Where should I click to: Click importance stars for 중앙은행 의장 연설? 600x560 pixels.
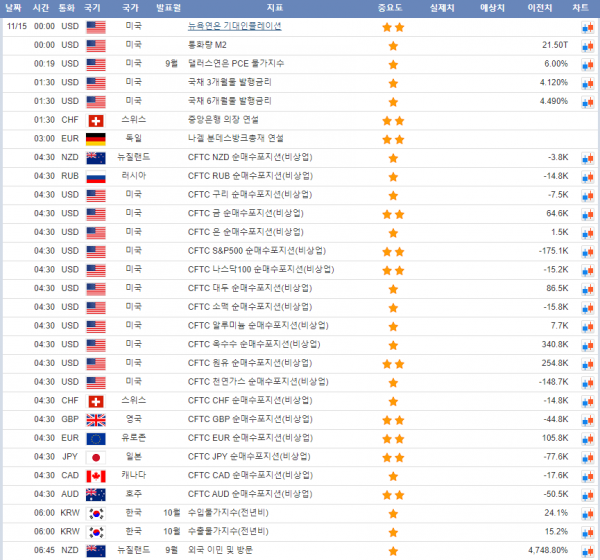392,120
